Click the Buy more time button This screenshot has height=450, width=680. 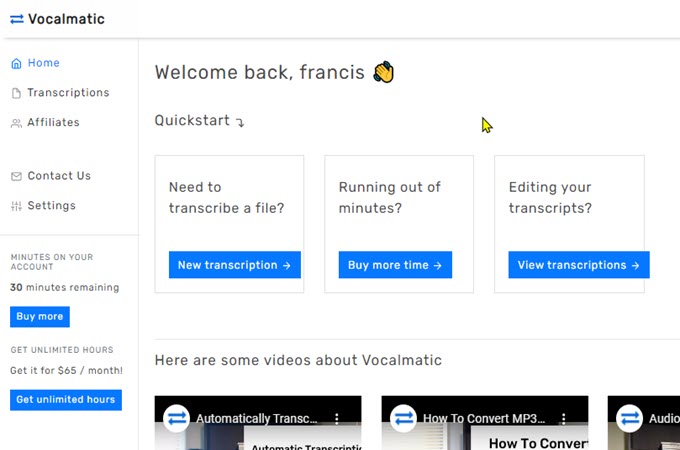[x=388, y=265]
